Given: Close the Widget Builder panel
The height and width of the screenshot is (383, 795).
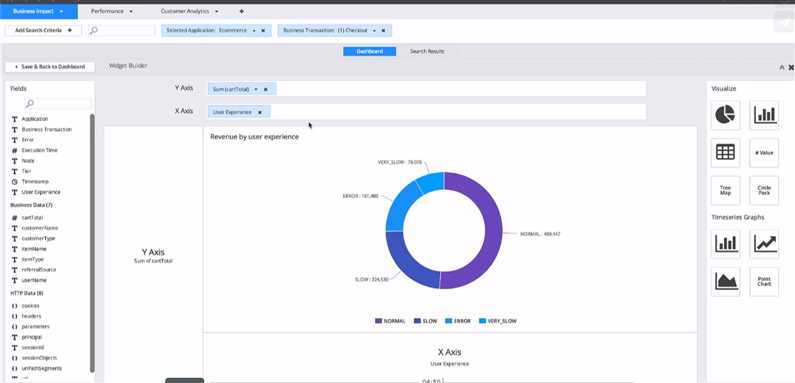Looking at the screenshot, I should [790, 67].
